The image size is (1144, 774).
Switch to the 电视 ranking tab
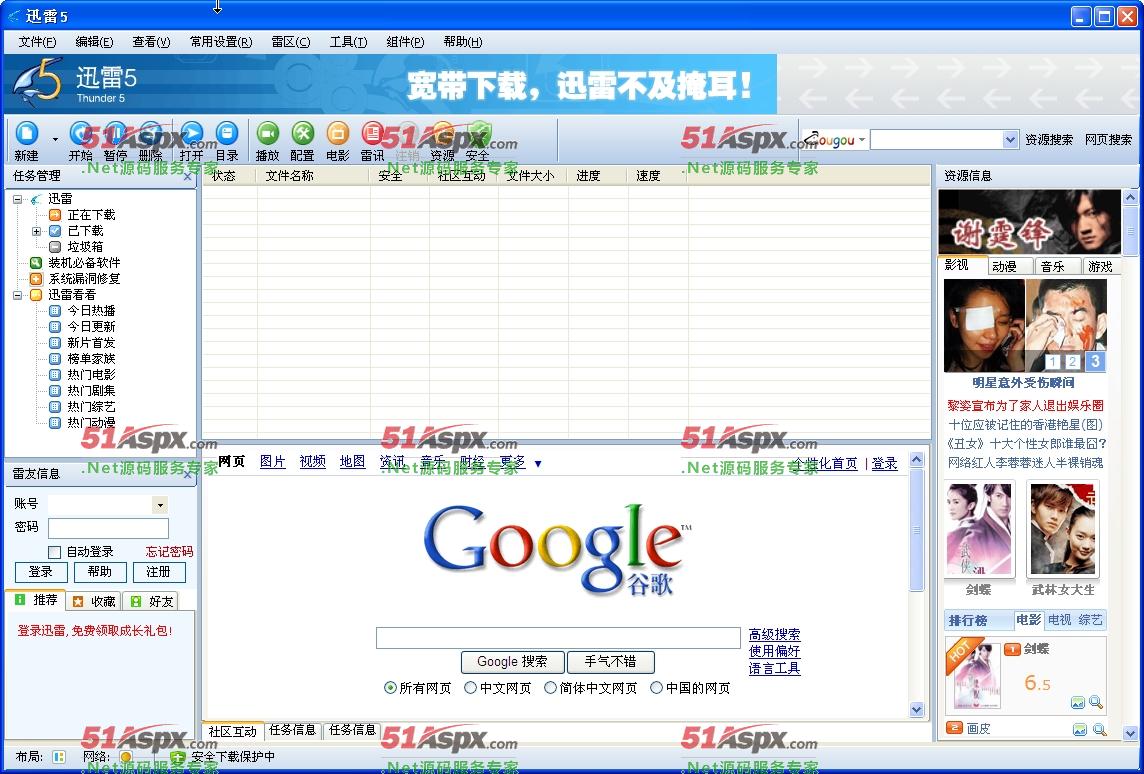[1059, 620]
